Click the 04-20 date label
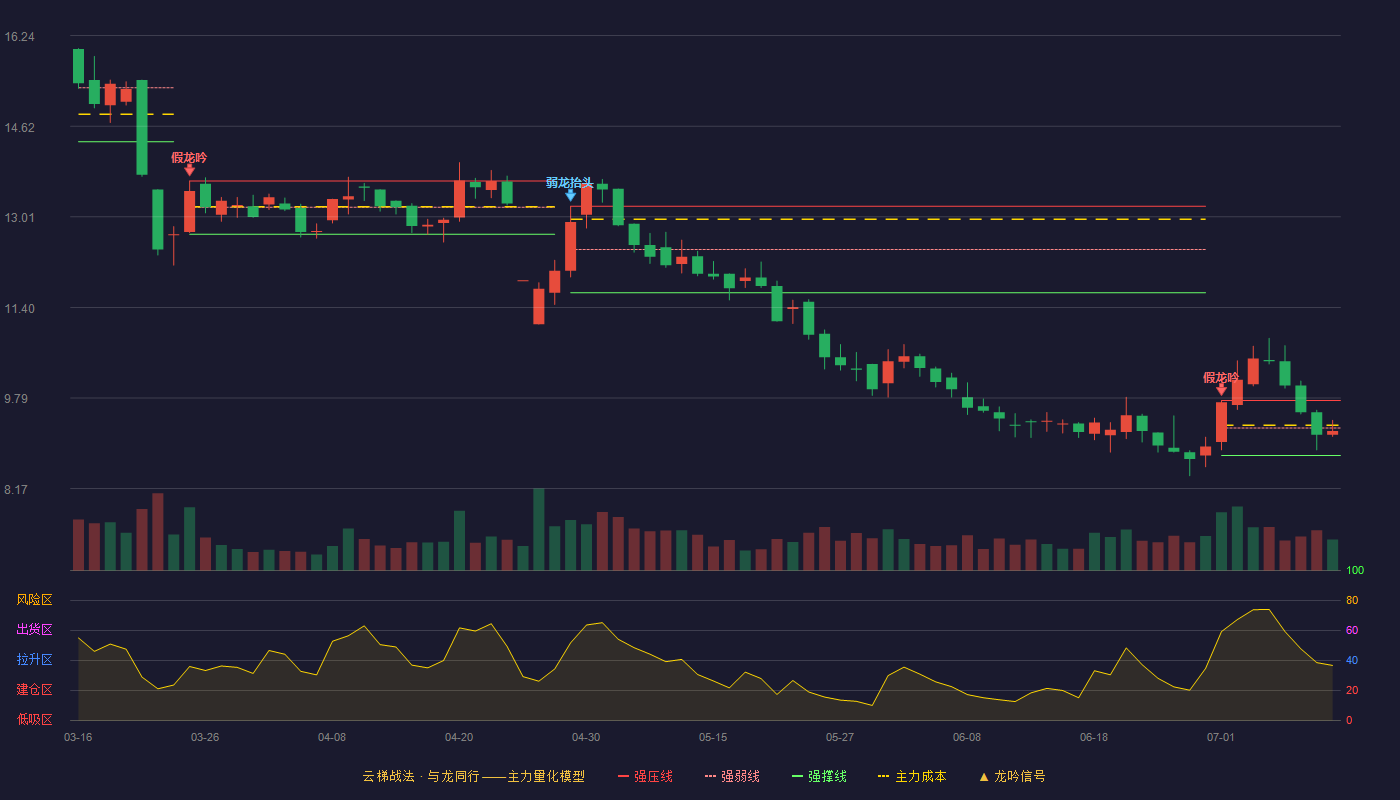1400x800 pixels. (459, 737)
